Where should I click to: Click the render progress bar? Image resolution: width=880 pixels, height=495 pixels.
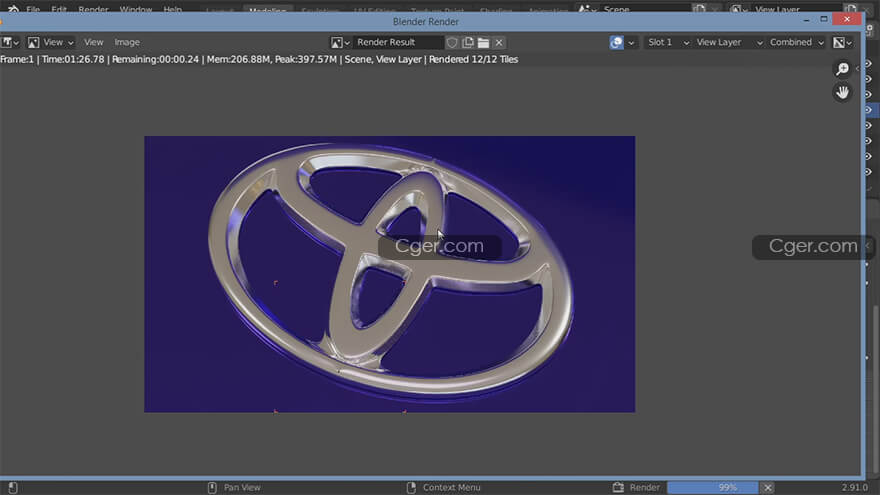(x=712, y=487)
